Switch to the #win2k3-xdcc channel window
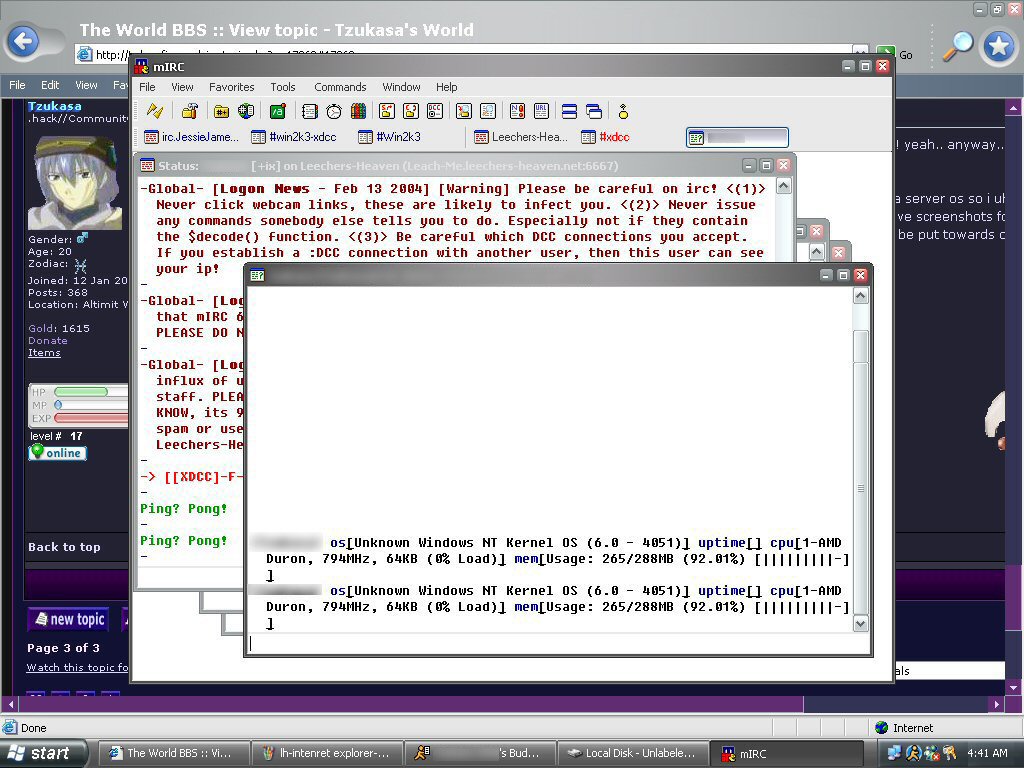Viewport: 1024px width, 768px height. [294, 137]
